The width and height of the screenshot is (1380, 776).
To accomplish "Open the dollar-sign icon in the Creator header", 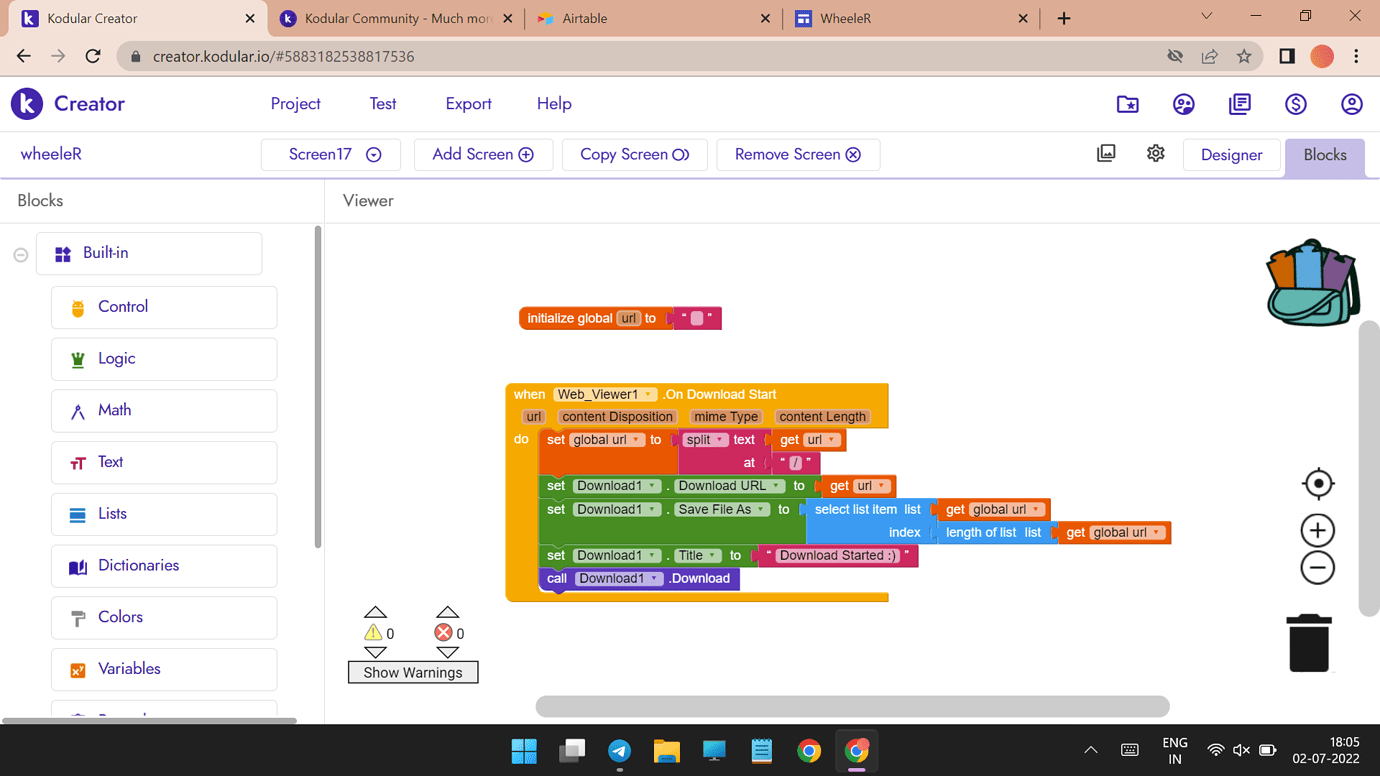I will (x=1296, y=104).
